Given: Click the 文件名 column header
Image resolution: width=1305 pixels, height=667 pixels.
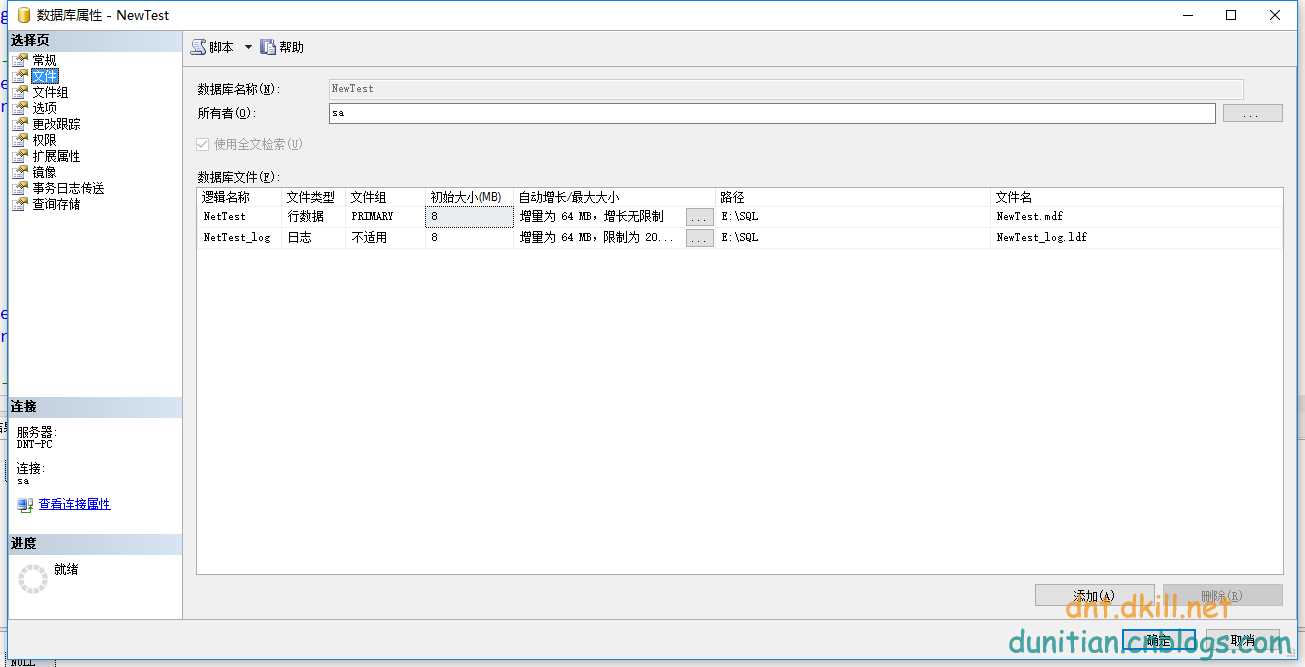Looking at the screenshot, I should 1136,197.
